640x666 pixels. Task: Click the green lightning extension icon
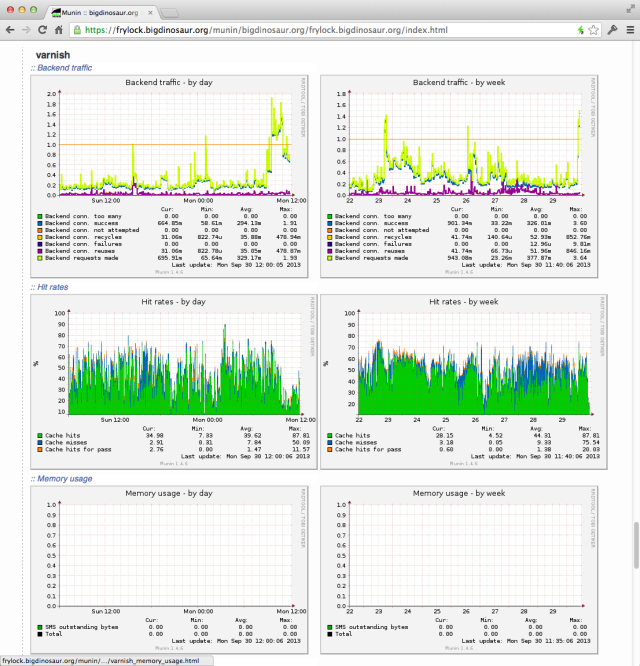point(581,30)
